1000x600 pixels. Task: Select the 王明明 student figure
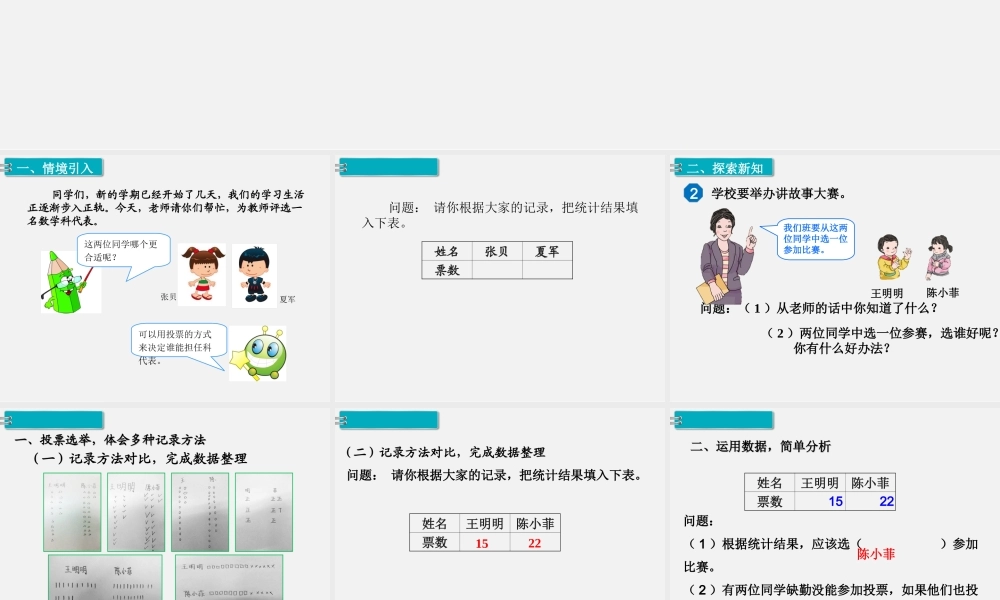[x=887, y=258]
